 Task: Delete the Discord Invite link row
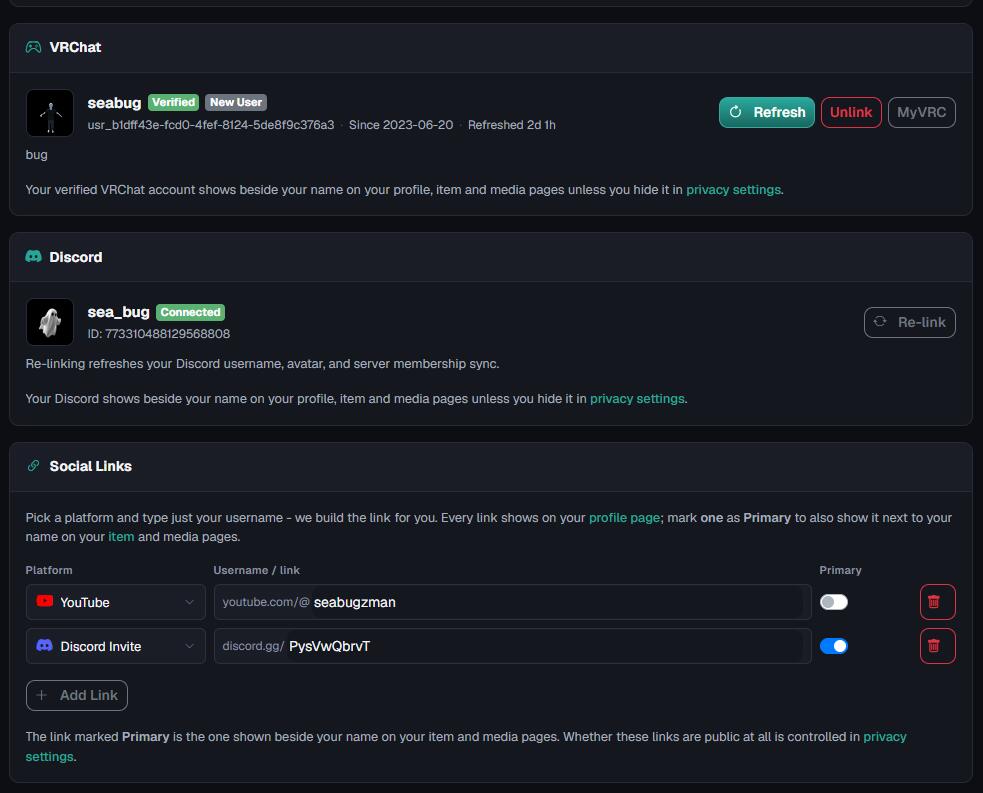coord(937,646)
